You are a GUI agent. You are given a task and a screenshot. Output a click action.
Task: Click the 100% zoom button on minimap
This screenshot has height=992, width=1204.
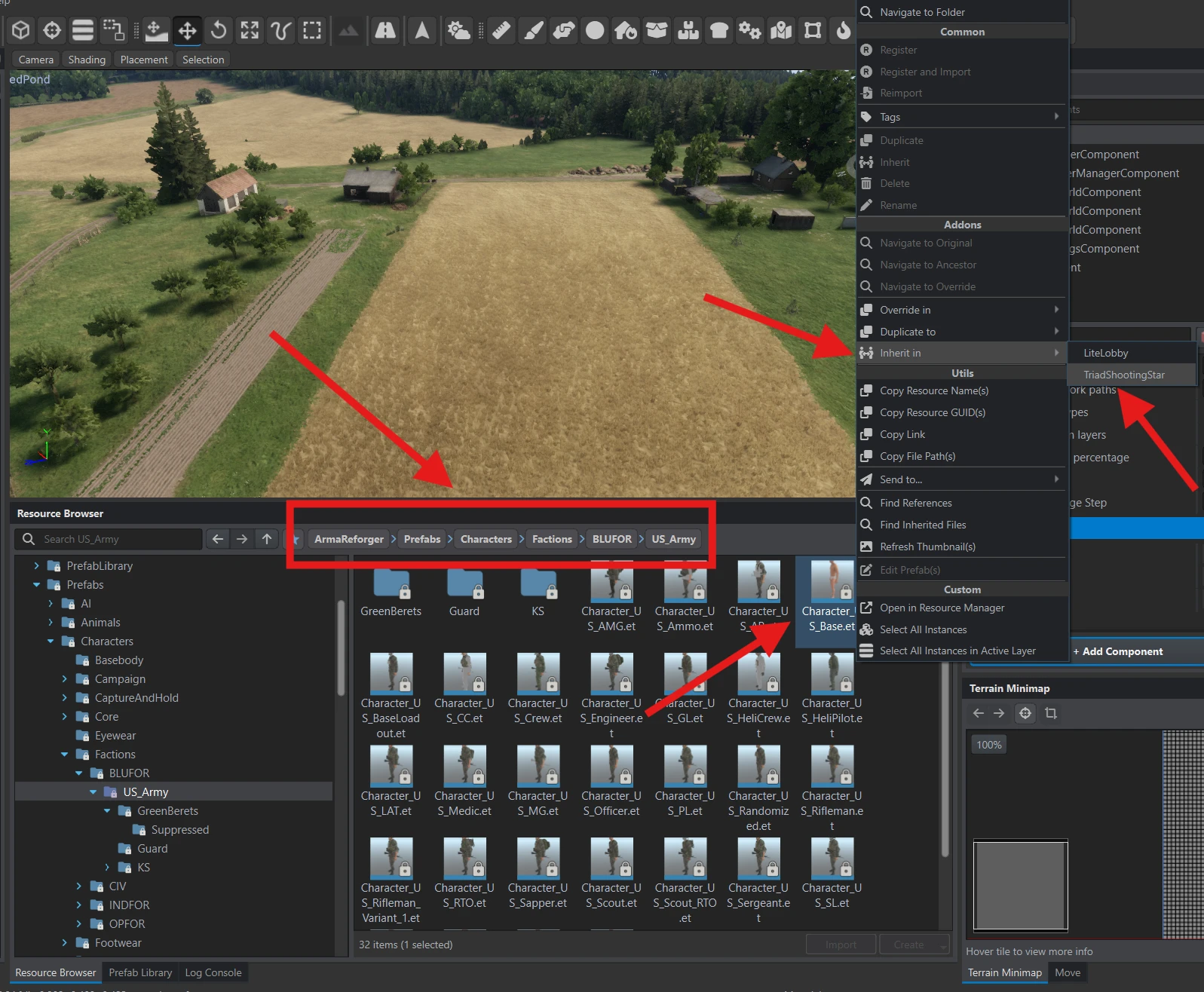[989, 745]
